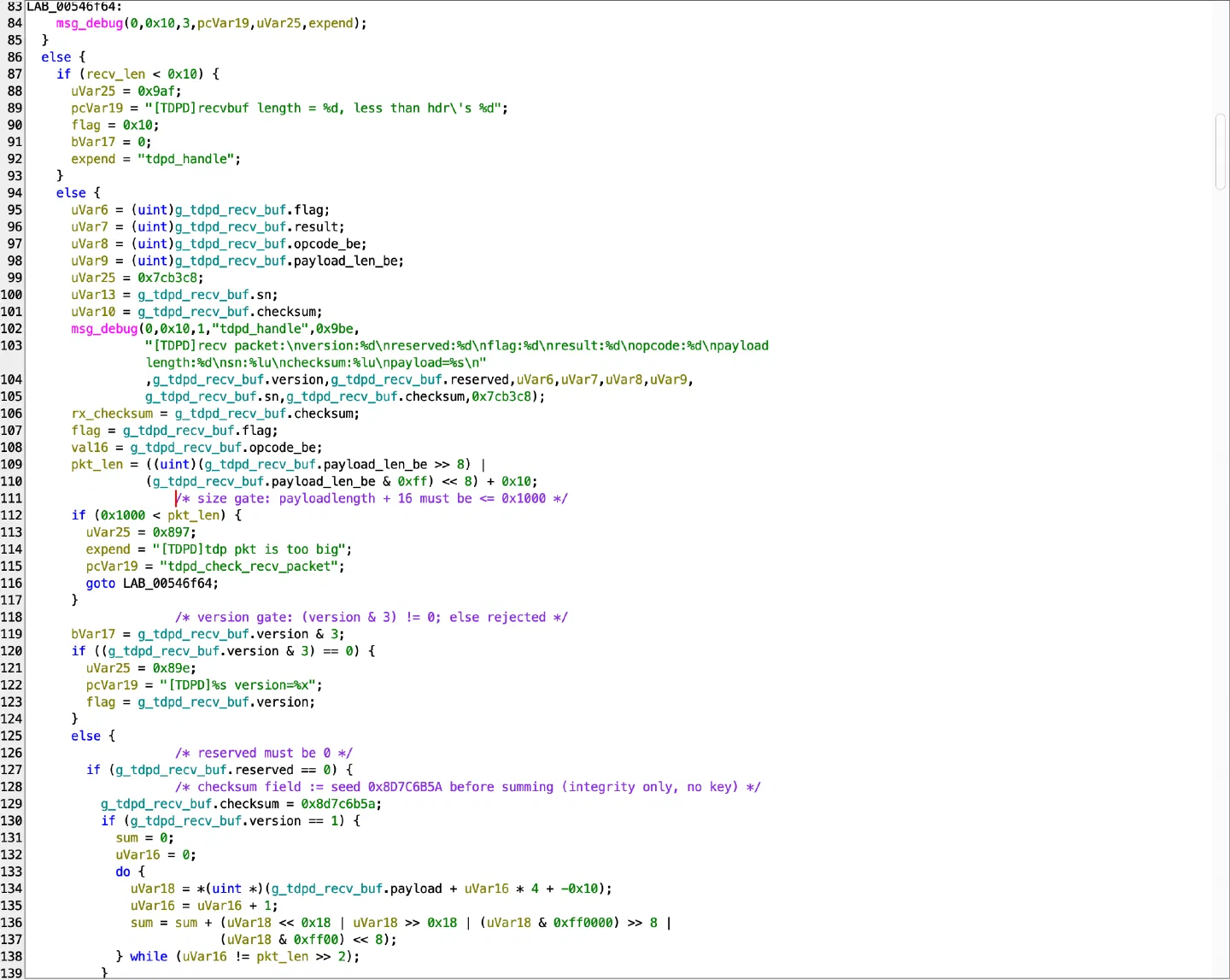Click pkt_len at the start of line 109
Image resolution: width=1230 pixels, height=980 pixels.
pyautogui.click(x=97, y=465)
